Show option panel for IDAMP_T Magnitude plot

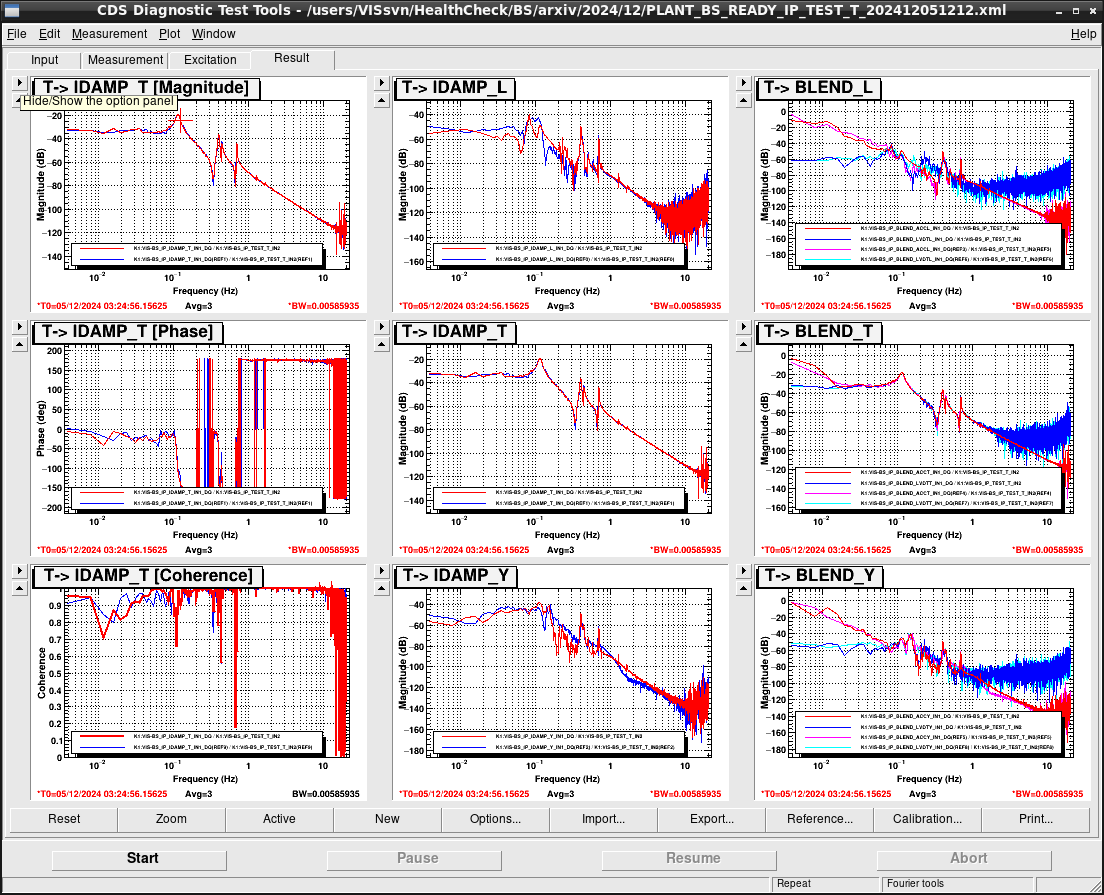(x=20, y=83)
